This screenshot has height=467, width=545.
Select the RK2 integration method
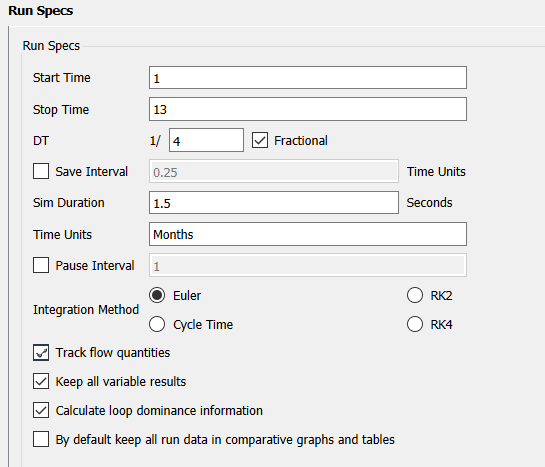coord(415,295)
